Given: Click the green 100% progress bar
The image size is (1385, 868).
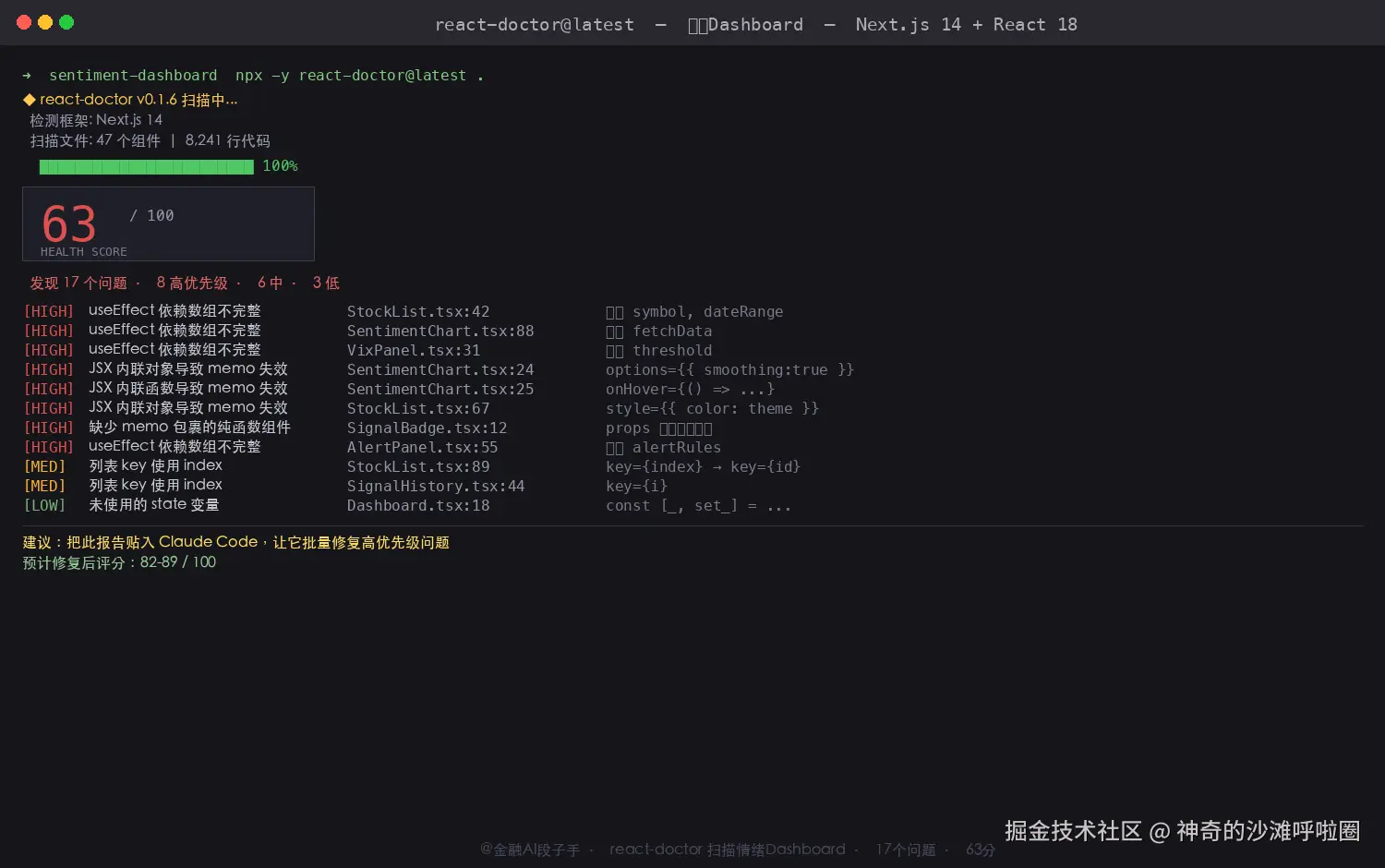Looking at the screenshot, I should coord(146,166).
